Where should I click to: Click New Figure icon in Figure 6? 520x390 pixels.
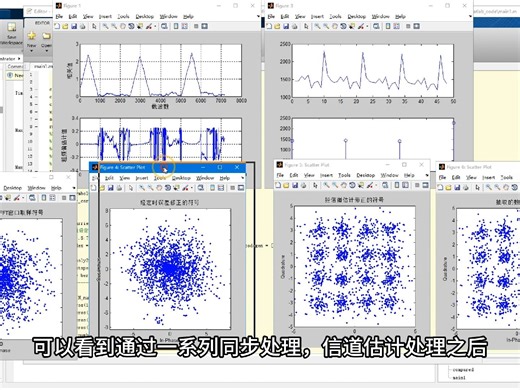[440, 188]
